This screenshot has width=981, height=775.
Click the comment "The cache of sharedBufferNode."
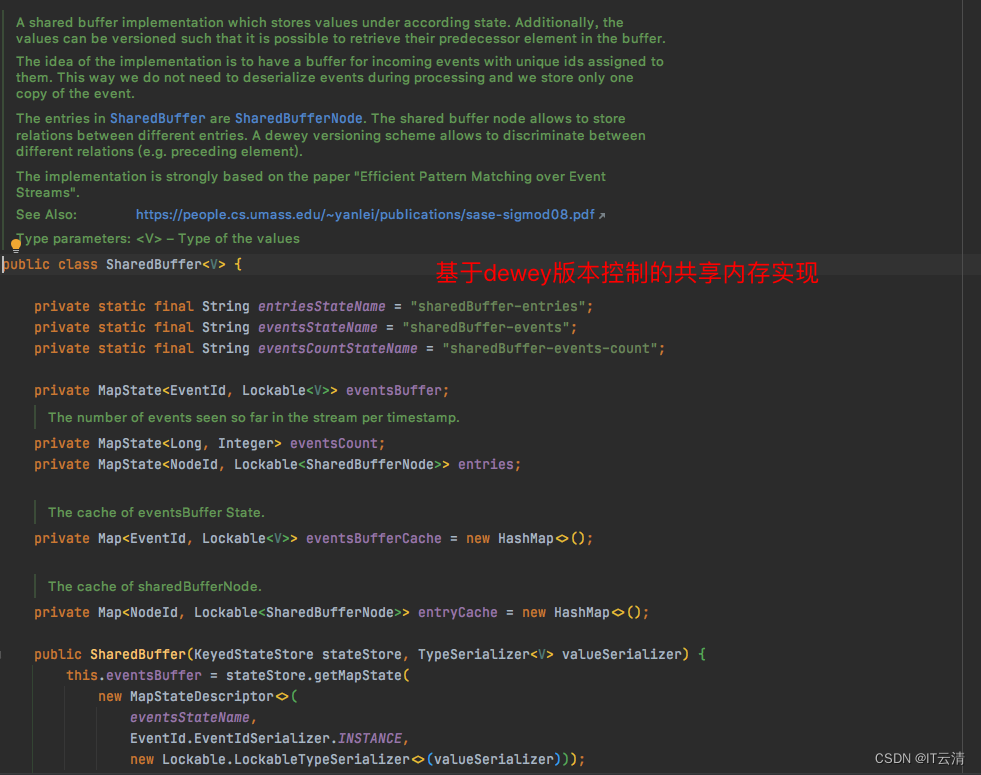(155, 587)
